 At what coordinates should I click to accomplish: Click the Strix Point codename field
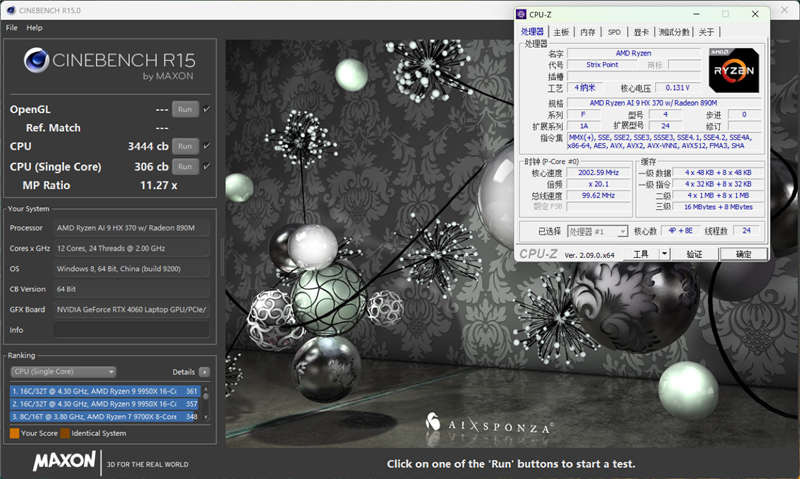[x=602, y=65]
